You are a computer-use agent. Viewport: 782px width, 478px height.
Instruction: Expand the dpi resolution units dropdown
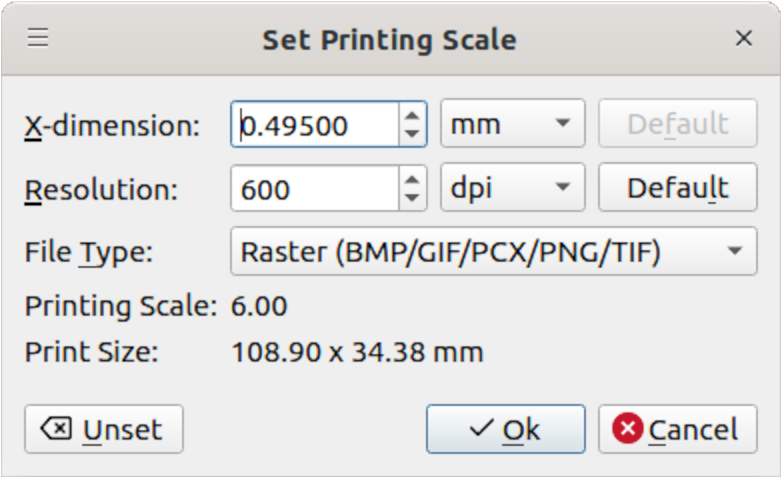[513, 188]
